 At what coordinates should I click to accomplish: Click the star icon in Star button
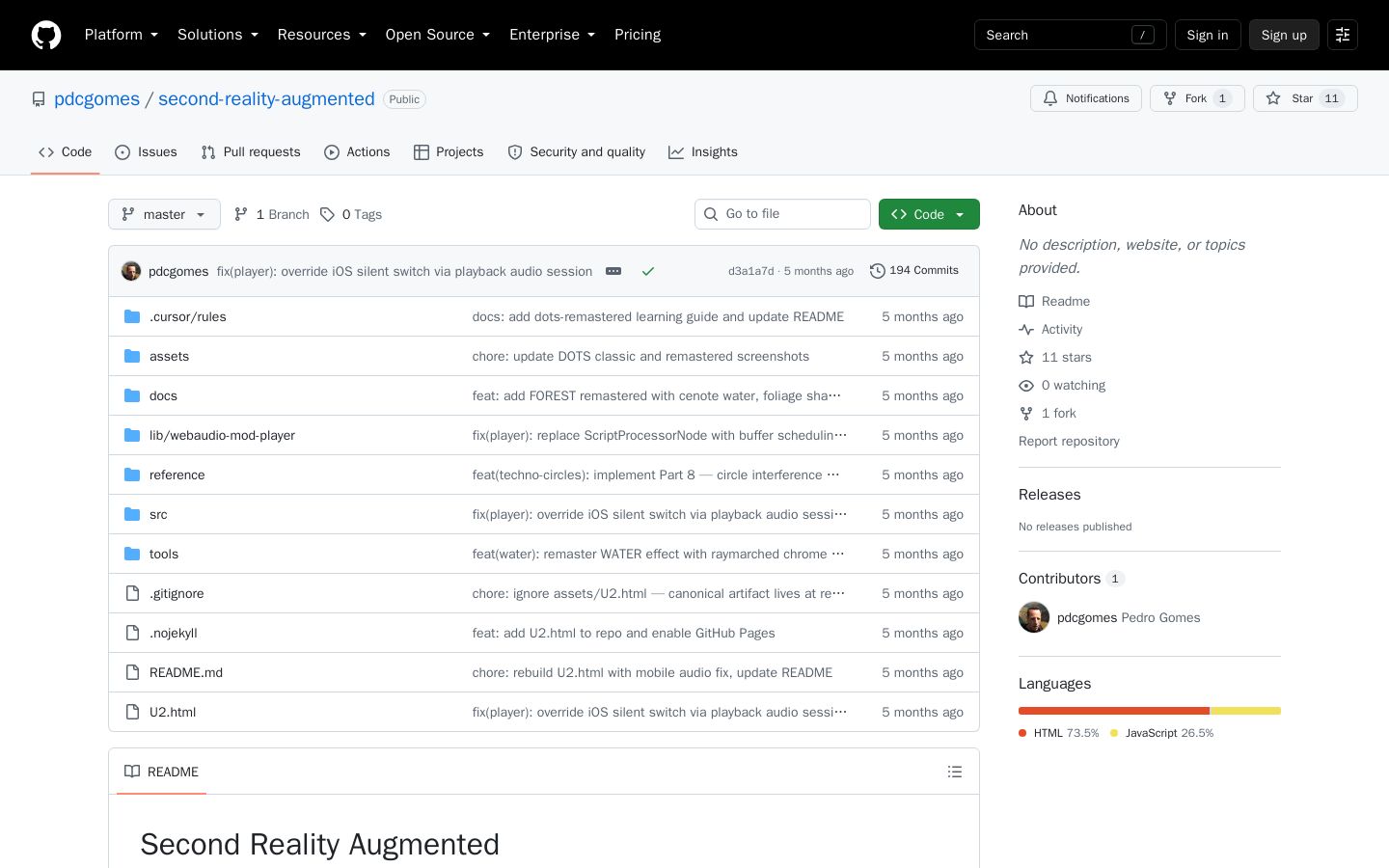pyautogui.click(x=1273, y=98)
